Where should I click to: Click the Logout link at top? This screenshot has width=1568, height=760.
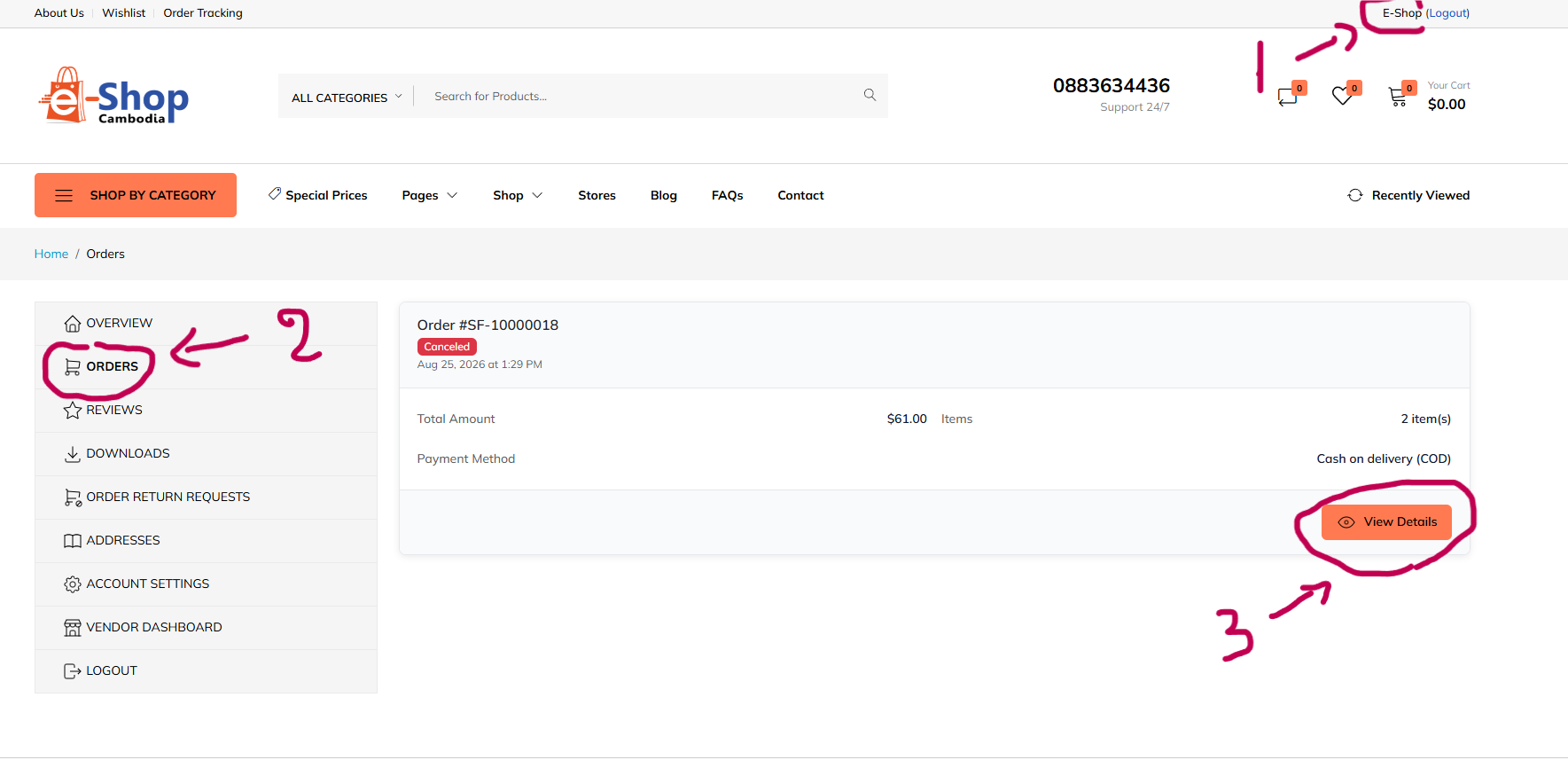(1447, 13)
